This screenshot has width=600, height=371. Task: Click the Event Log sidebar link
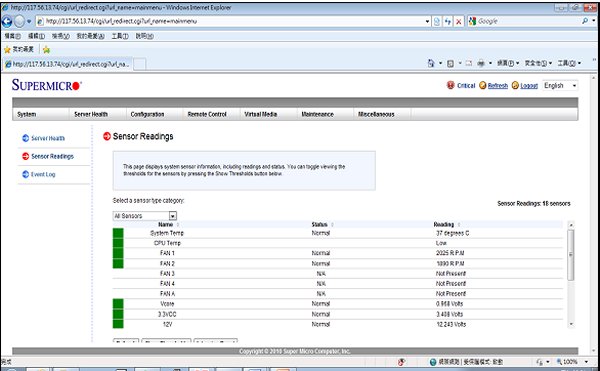click(x=43, y=174)
